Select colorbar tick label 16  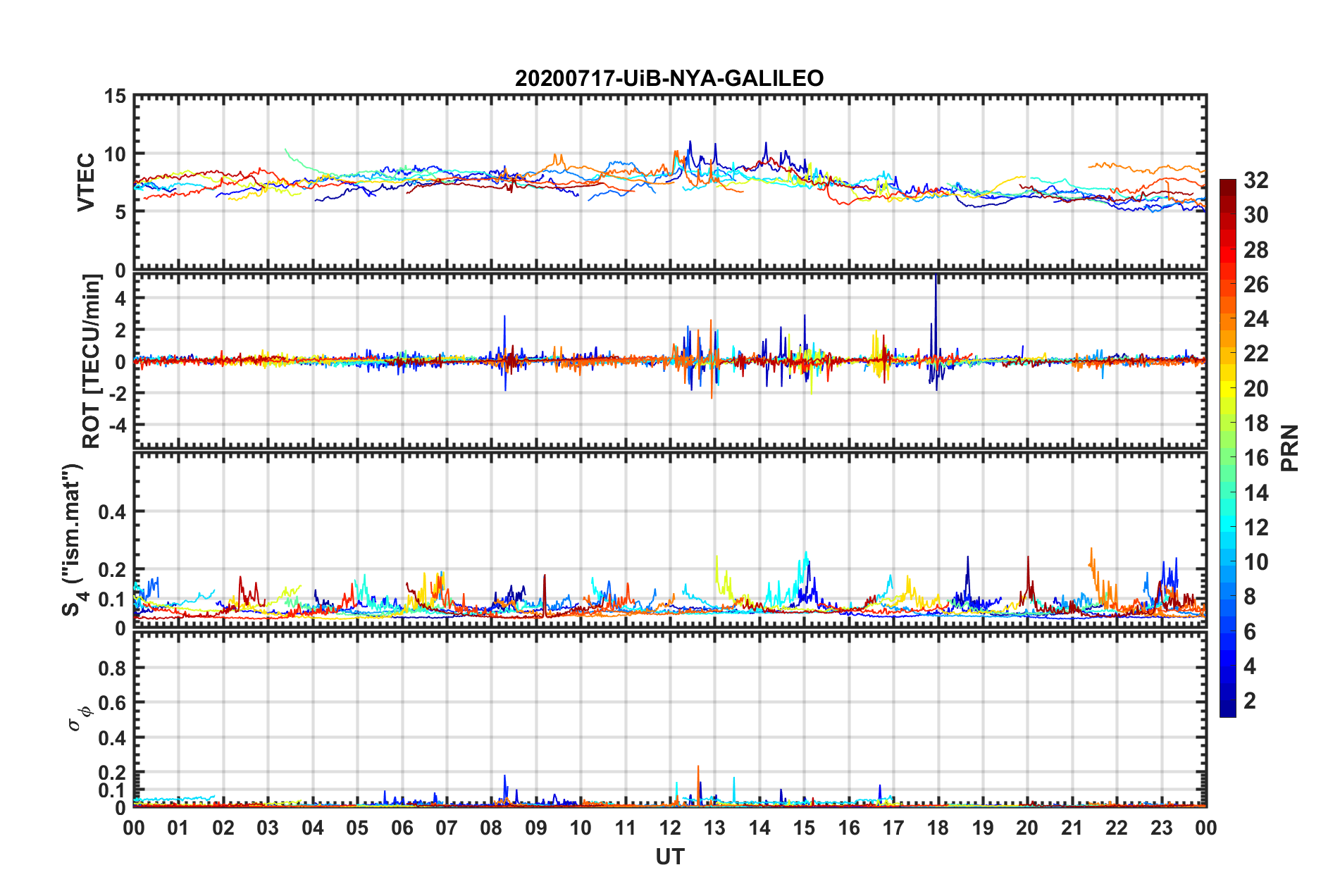(x=1256, y=458)
